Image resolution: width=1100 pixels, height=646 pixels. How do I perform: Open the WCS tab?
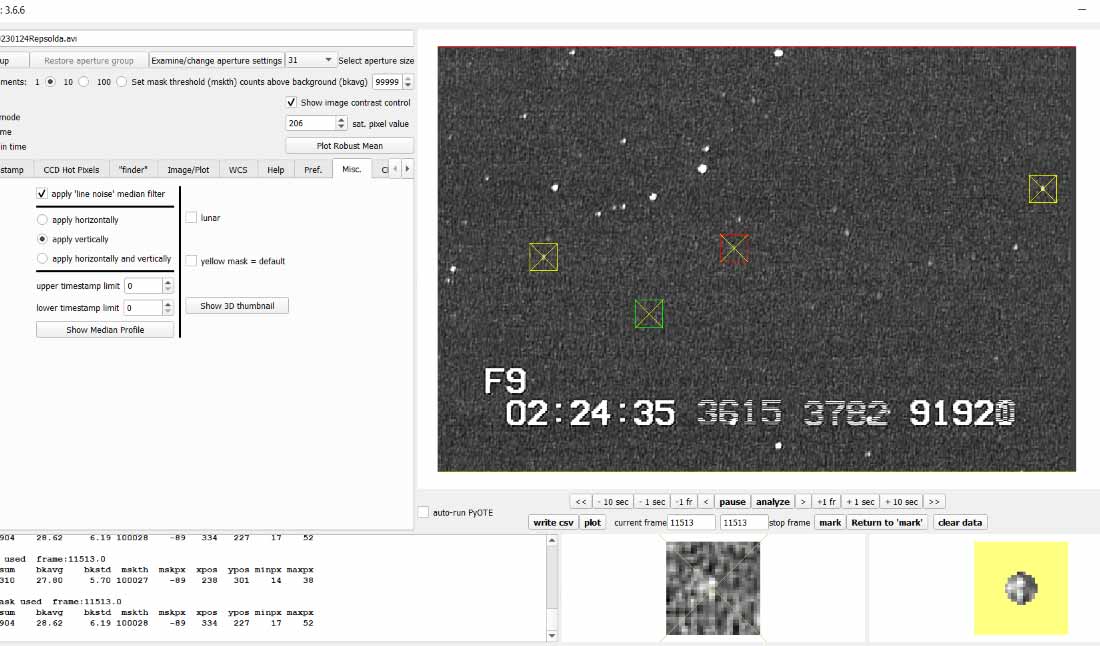click(x=238, y=170)
